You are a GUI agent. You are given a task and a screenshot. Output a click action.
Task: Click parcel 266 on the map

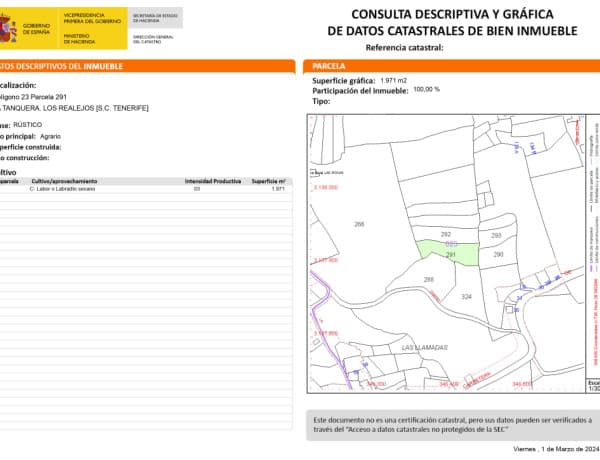359,224
